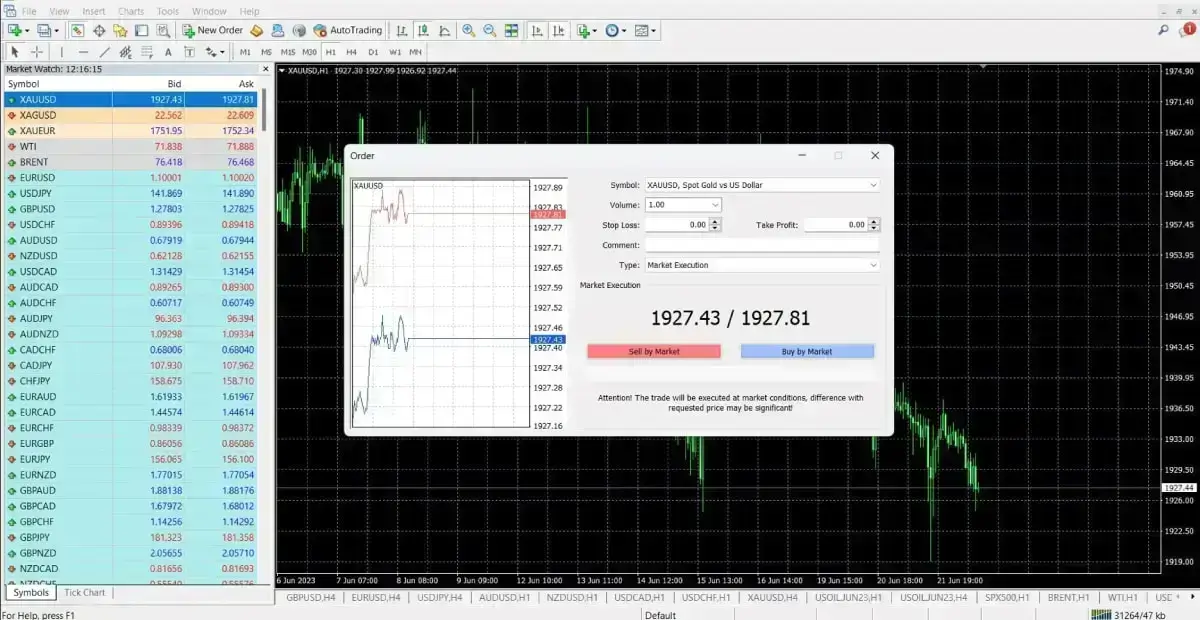Select the Crosshair tool
This screenshot has width=1200, height=620.
[36, 52]
